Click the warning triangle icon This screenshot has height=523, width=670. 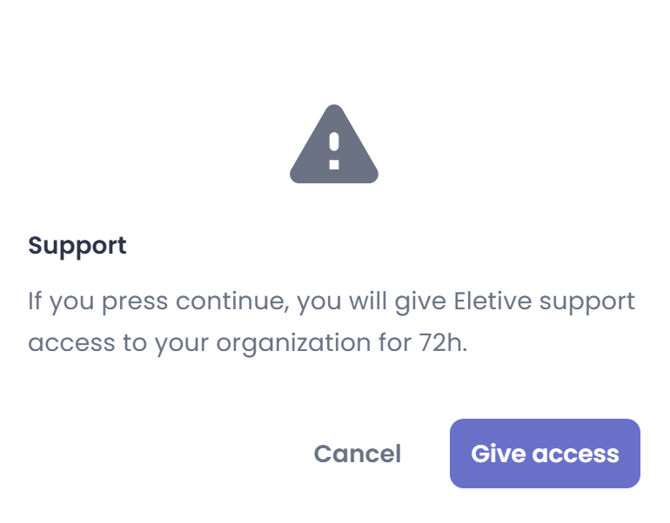pyautogui.click(x=334, y=144)
